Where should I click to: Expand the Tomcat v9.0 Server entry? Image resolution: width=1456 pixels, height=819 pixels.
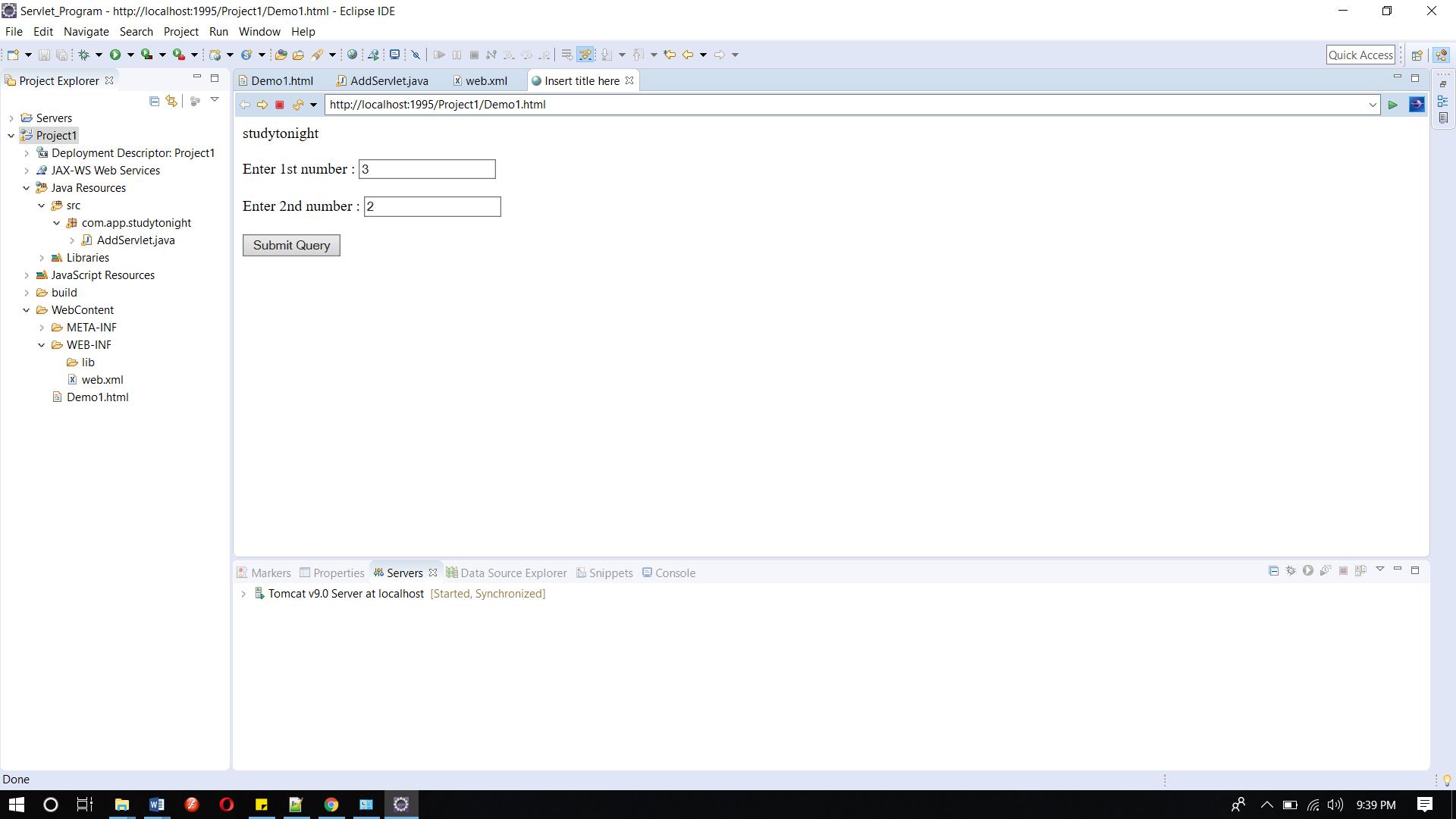coord(243,594)
